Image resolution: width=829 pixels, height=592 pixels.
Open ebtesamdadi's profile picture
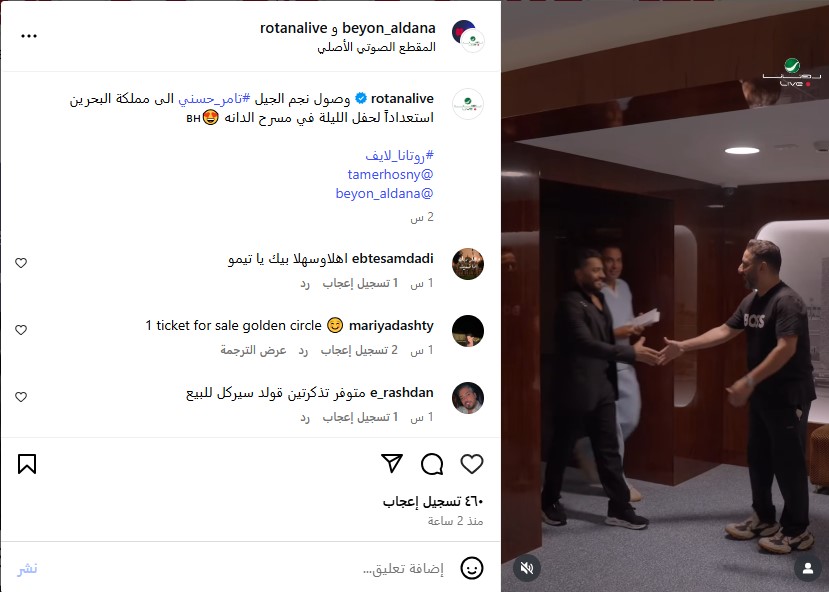click(468, 263)
